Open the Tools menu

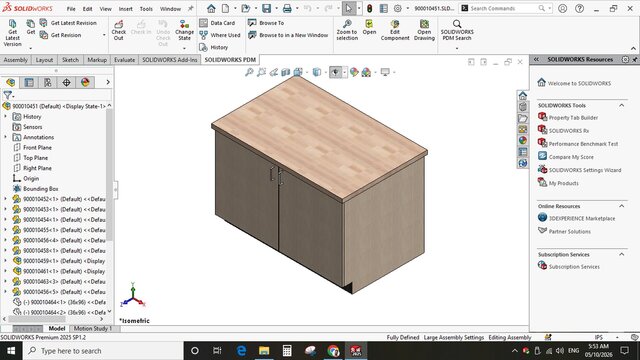[146, 9]
